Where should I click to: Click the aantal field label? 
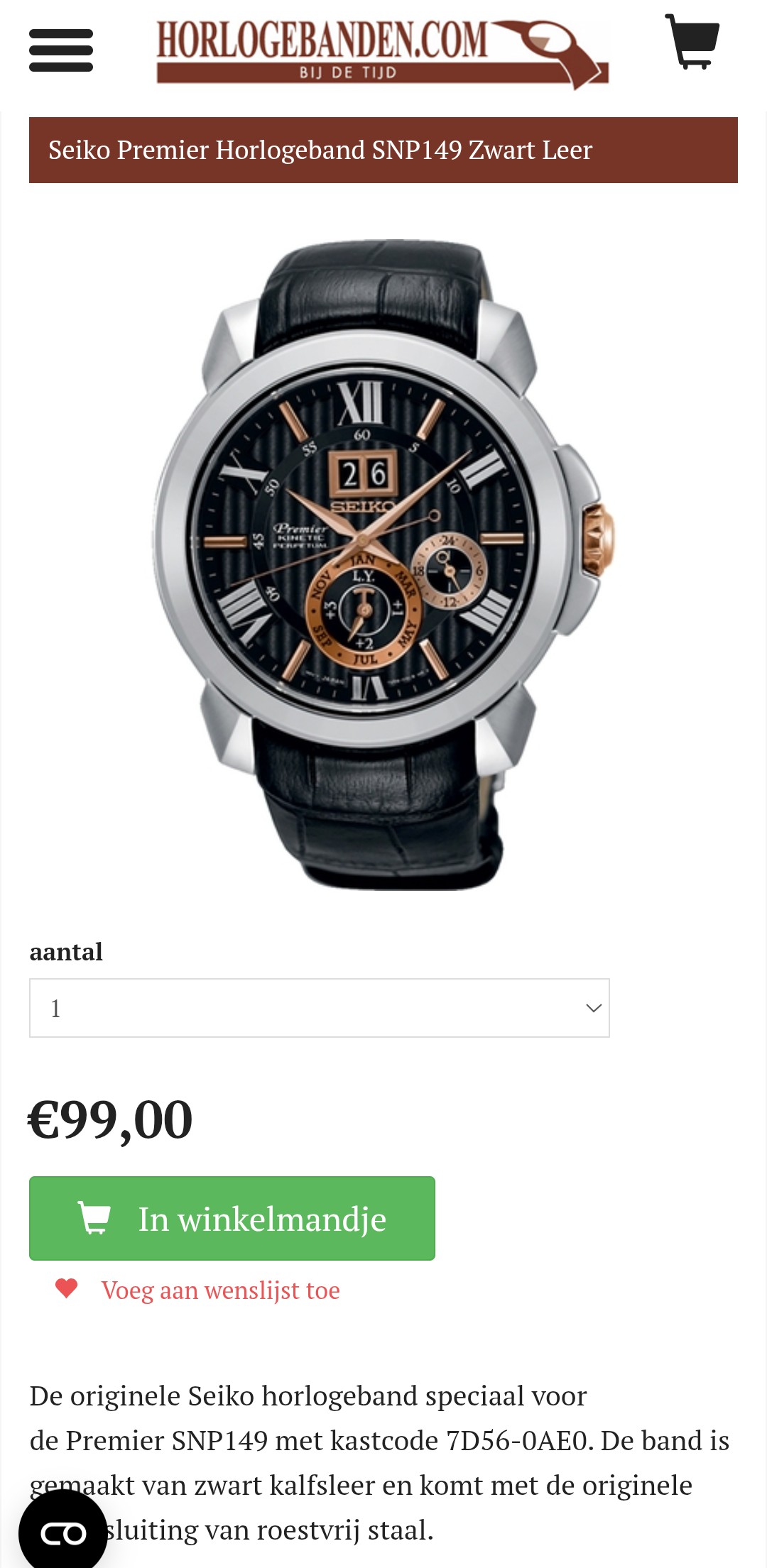[66, 952]
